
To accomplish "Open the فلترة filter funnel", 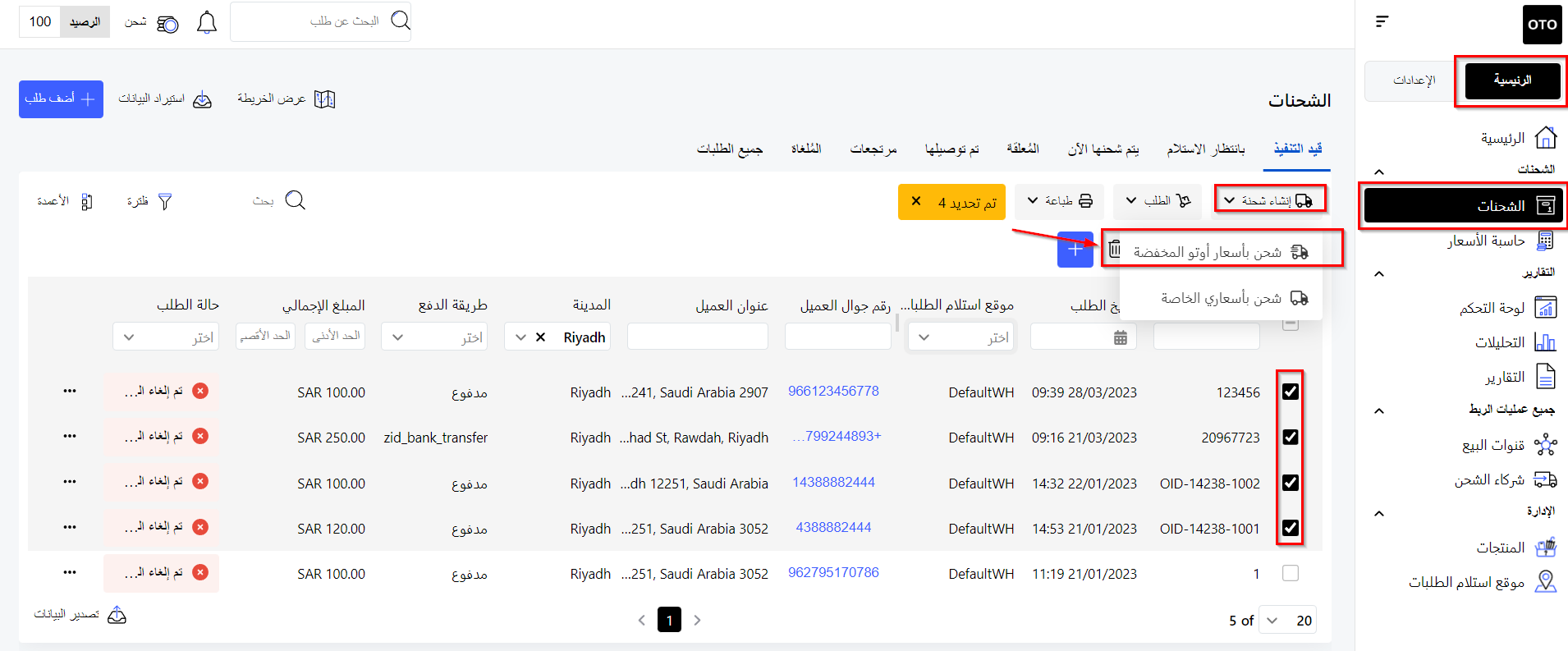I will [x=165, y=201].
